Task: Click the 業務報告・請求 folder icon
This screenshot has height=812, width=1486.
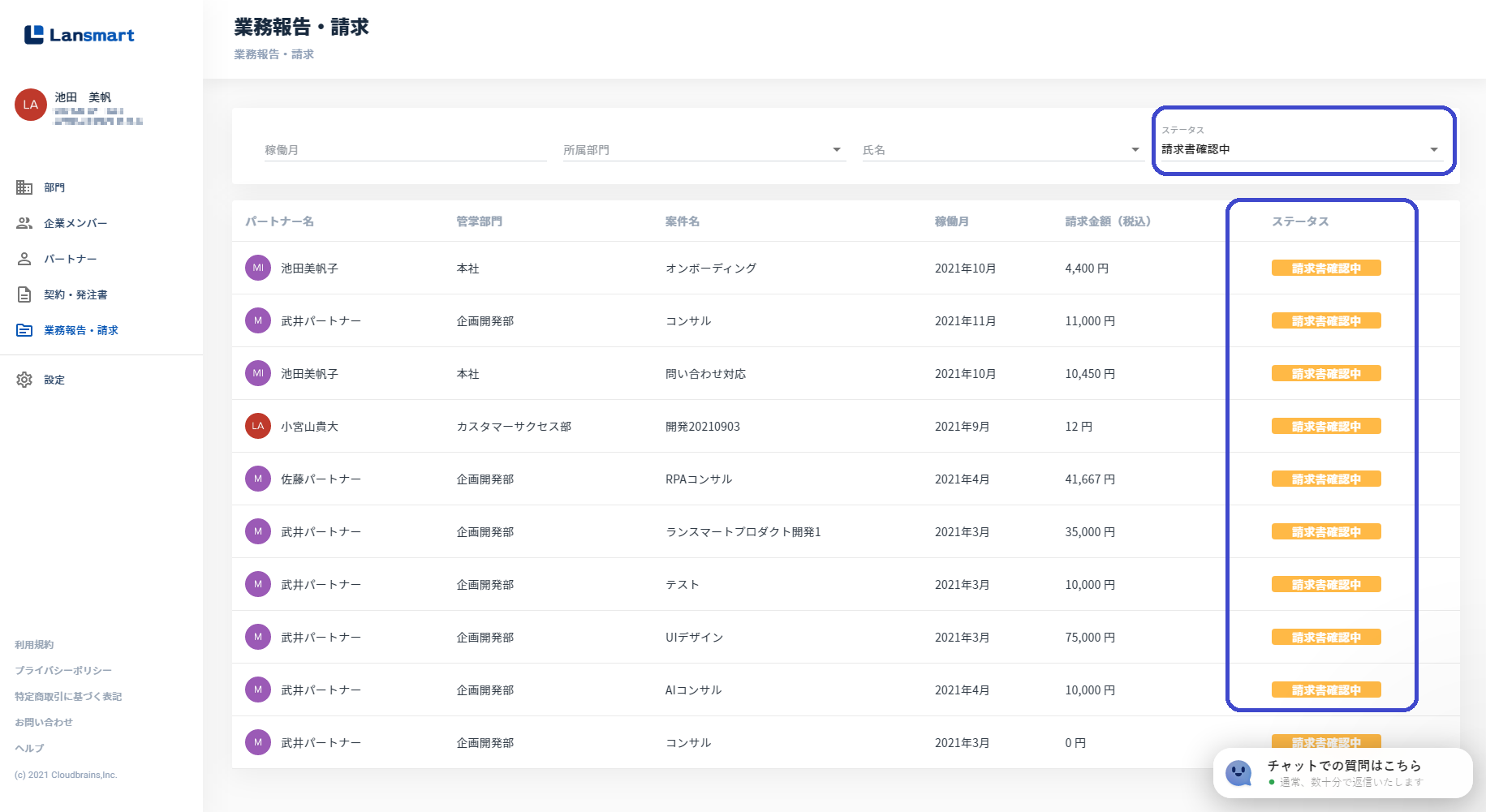Action: coord(24,330)
